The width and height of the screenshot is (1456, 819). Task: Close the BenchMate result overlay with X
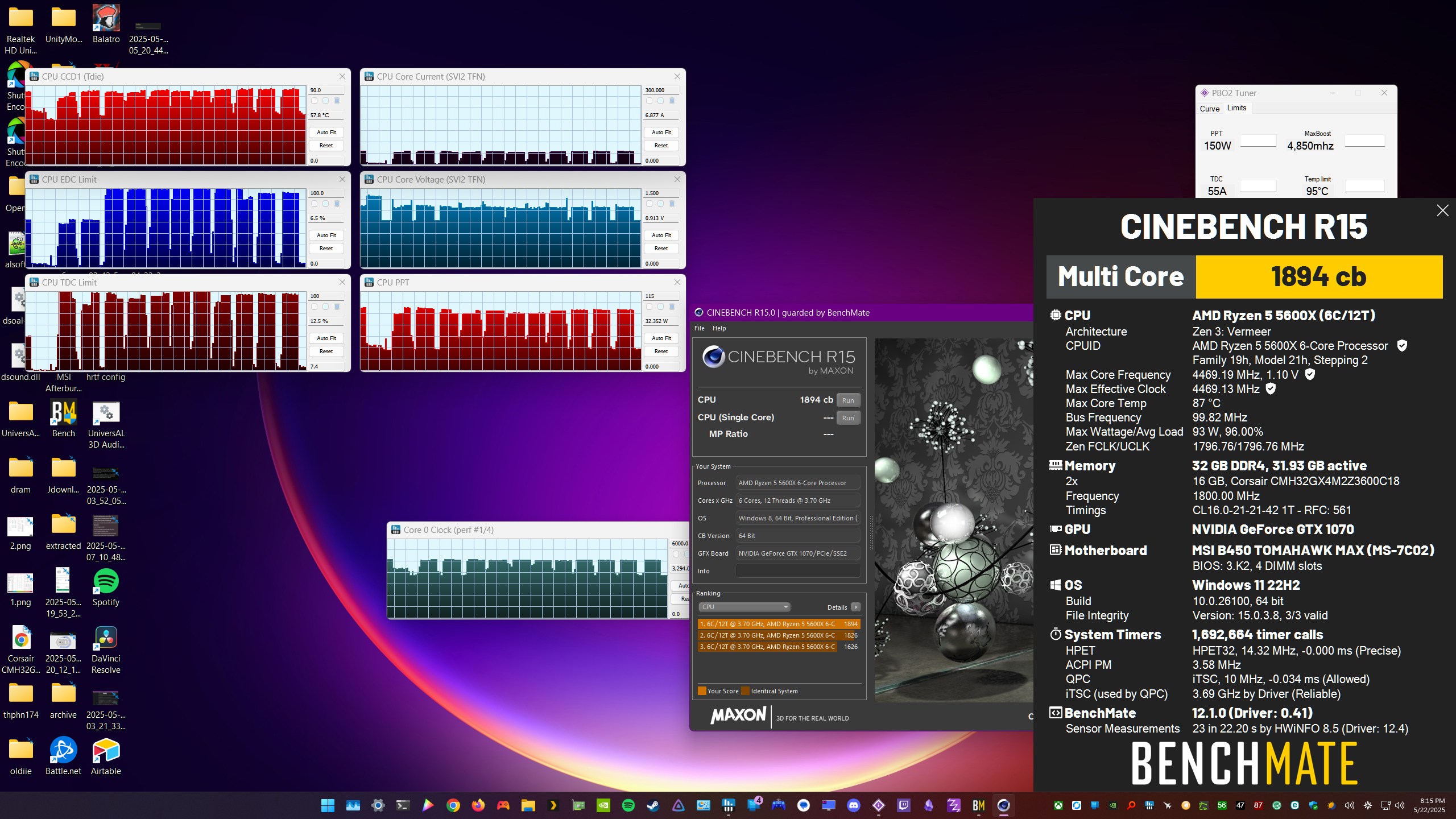click(x=1442, y=210)
